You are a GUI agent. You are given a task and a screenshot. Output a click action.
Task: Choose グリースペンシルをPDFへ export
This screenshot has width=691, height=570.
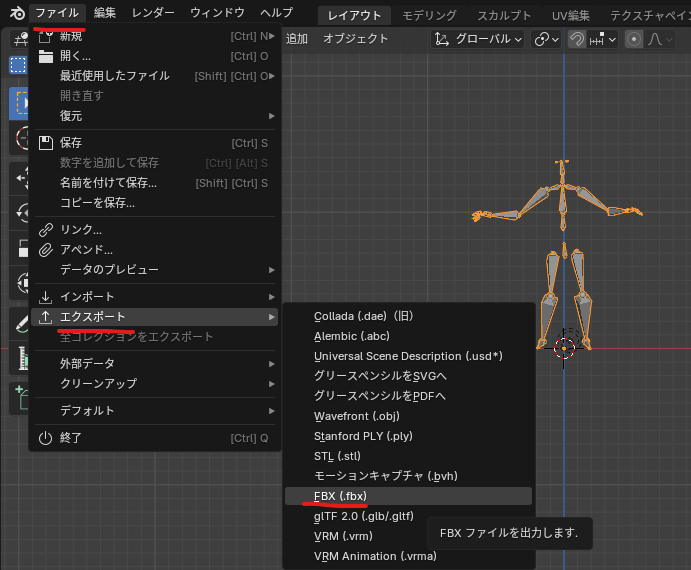pos(409,396)
